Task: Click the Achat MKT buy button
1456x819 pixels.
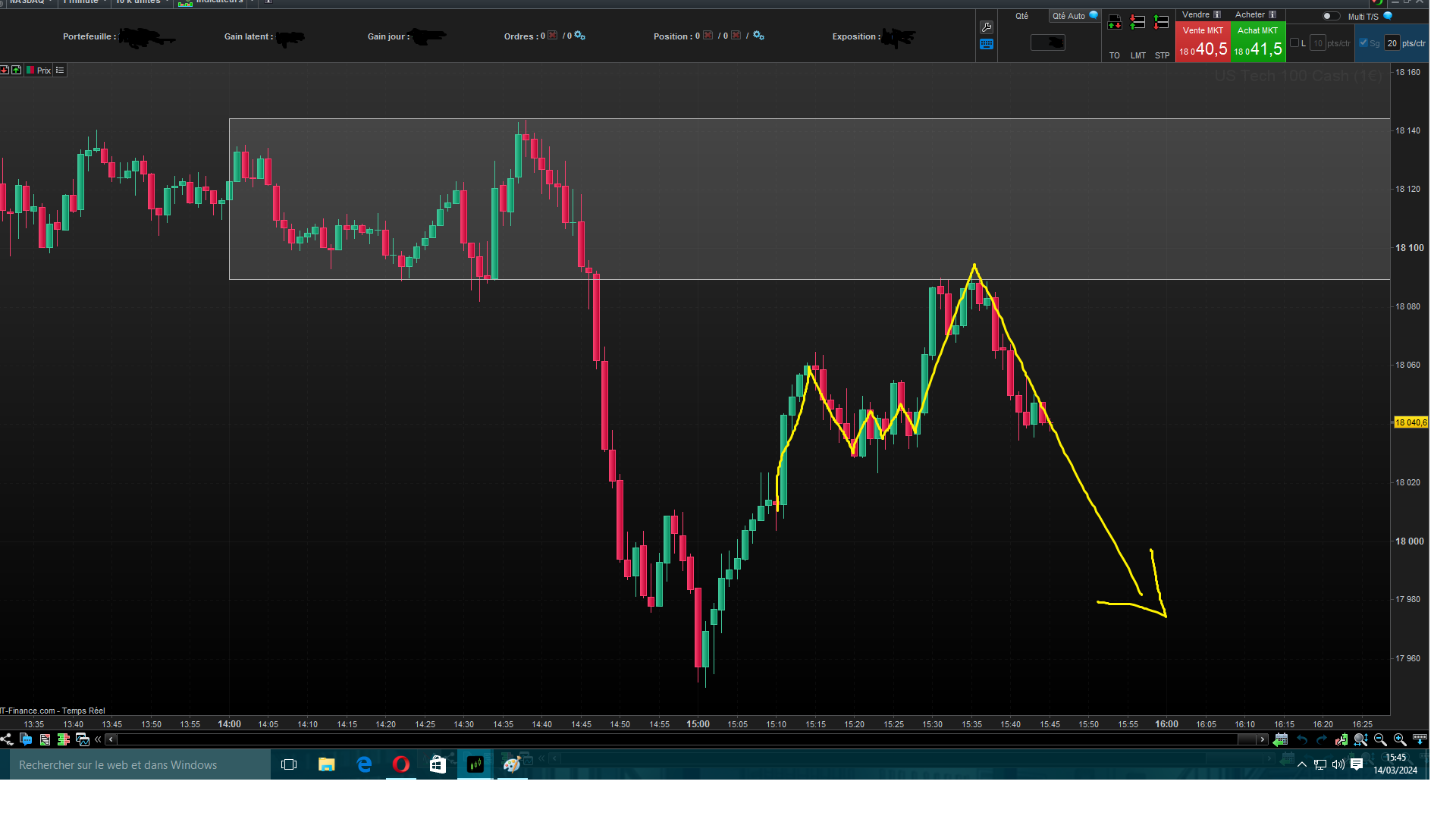Action: [1257, 42]
